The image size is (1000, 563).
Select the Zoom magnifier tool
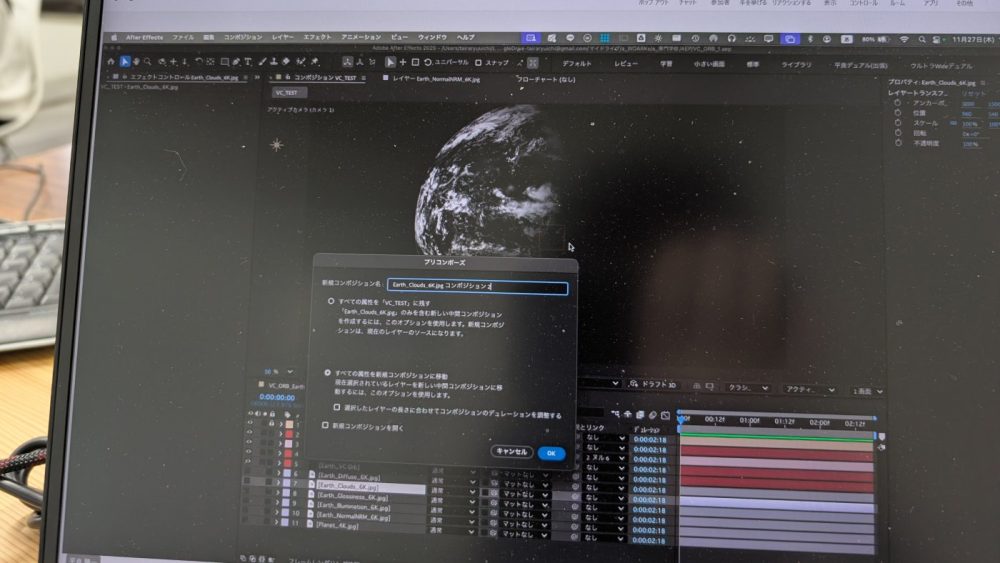click(149, 61)
